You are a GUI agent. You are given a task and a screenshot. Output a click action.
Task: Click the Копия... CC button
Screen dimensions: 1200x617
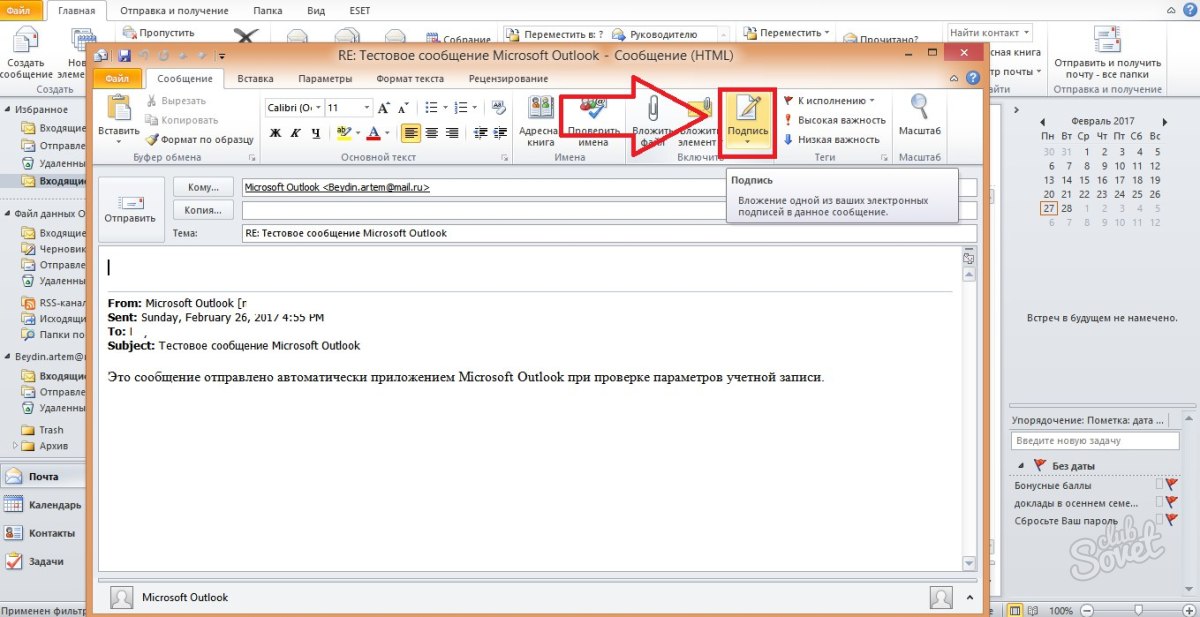pos(203,210)
